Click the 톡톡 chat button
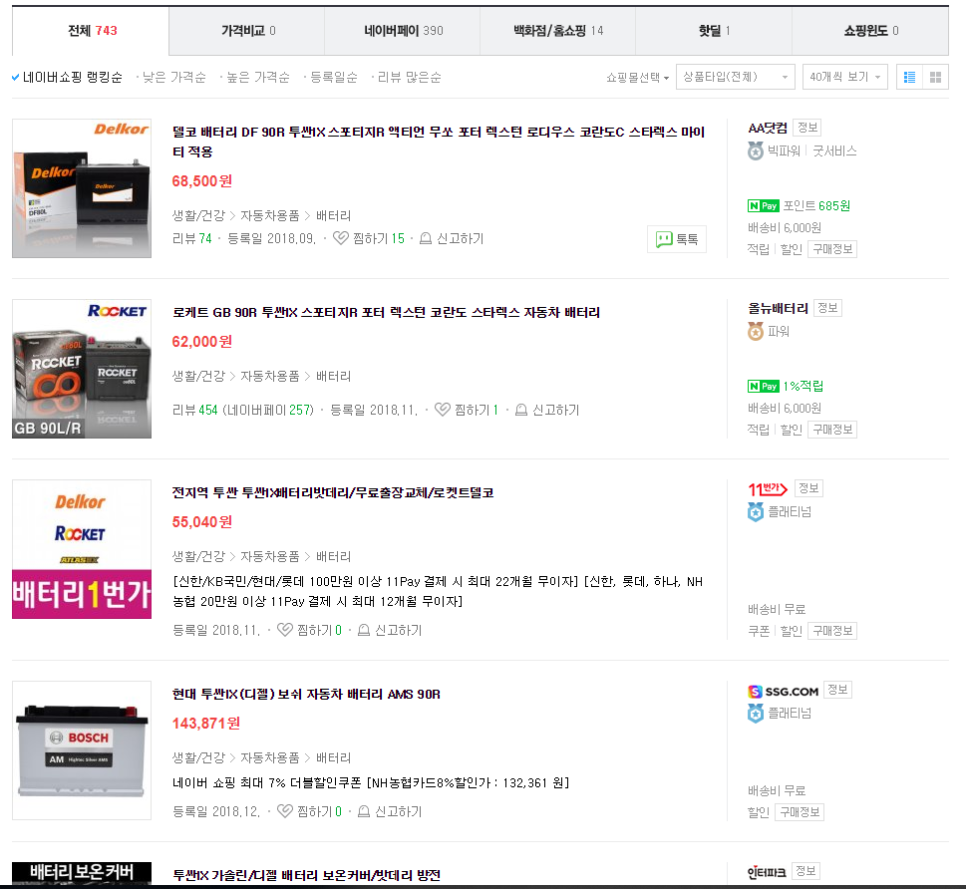The height and width of the screenshot is (889, 966). pyautogui.click(x=676, y=239)
